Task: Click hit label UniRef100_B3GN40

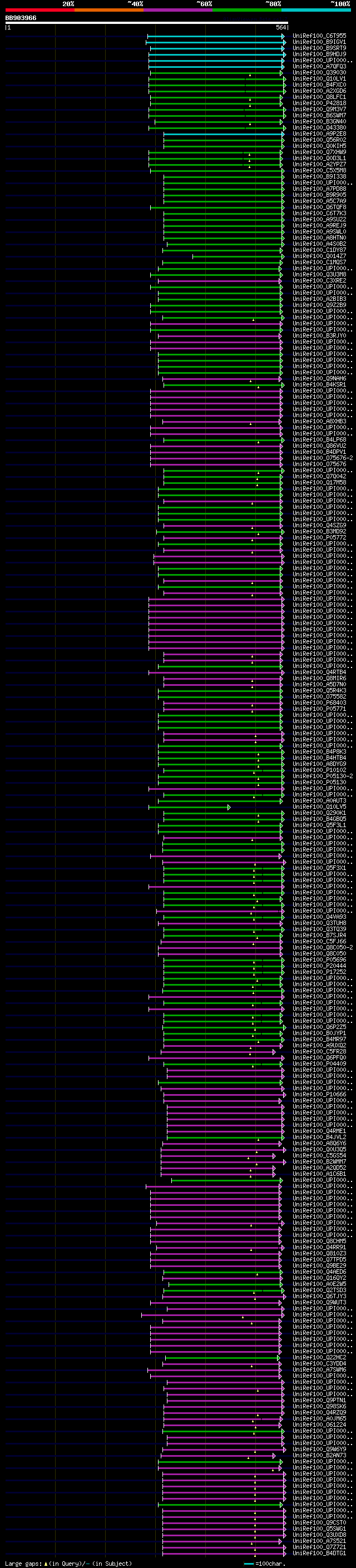Action: pos(319,121)
